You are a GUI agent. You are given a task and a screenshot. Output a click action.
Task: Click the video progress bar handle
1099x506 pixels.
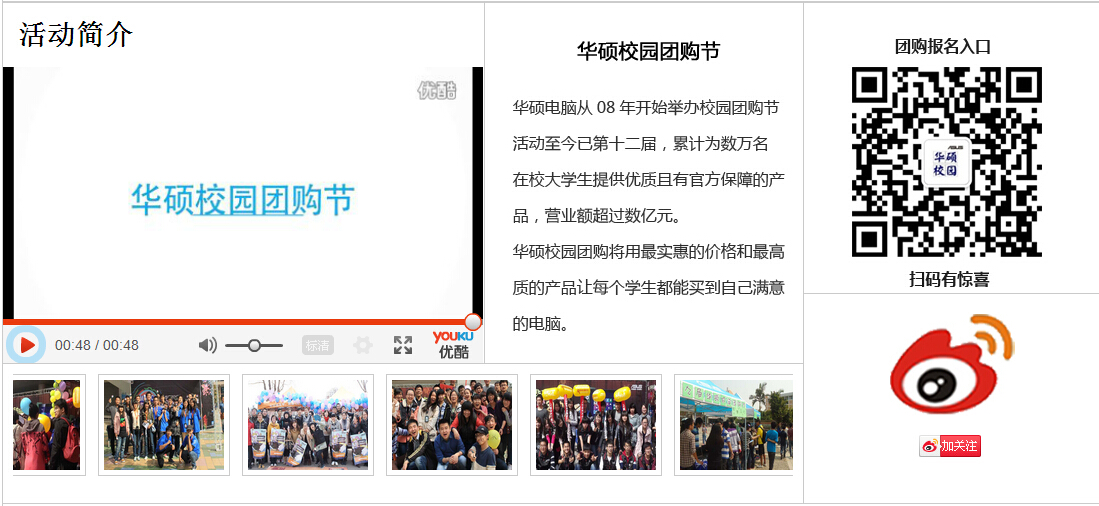pyautogui.click(x=473, y=322)
